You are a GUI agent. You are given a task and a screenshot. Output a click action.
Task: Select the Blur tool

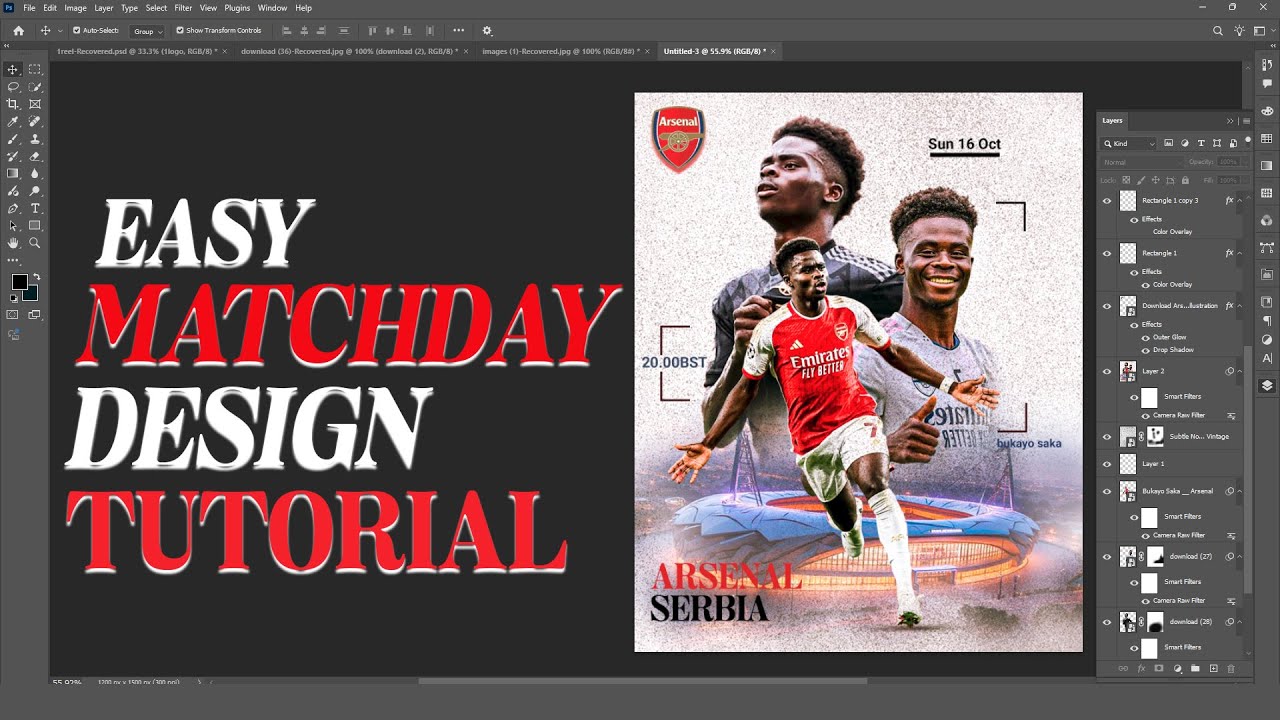[35, 173]
